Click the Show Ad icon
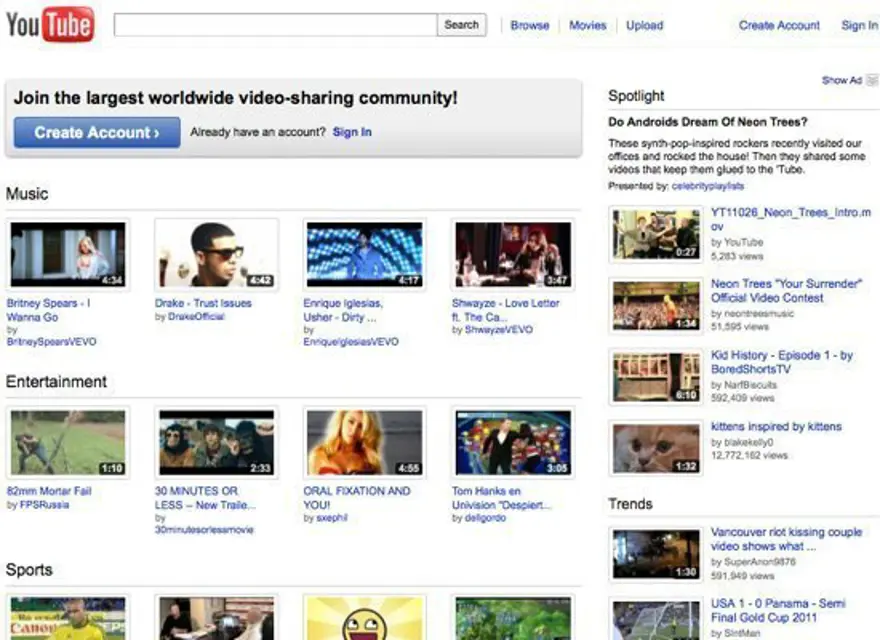Screen dimensions: 880x640 (873, 80)
